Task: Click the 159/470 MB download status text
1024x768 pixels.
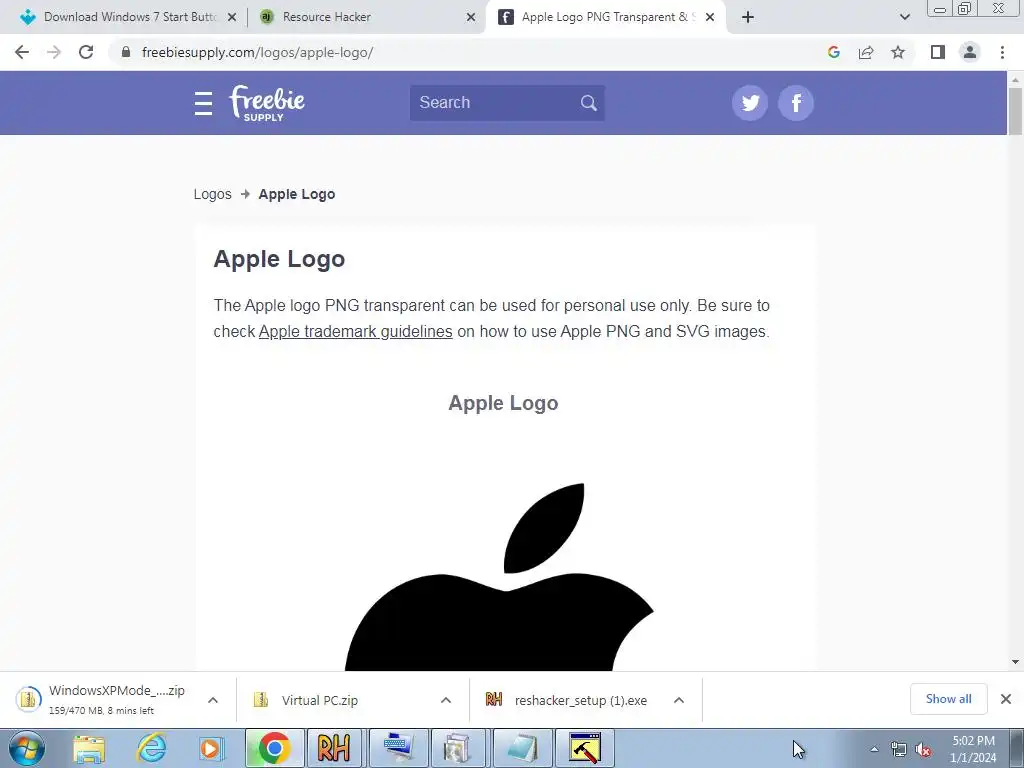Action: [101, 711]
